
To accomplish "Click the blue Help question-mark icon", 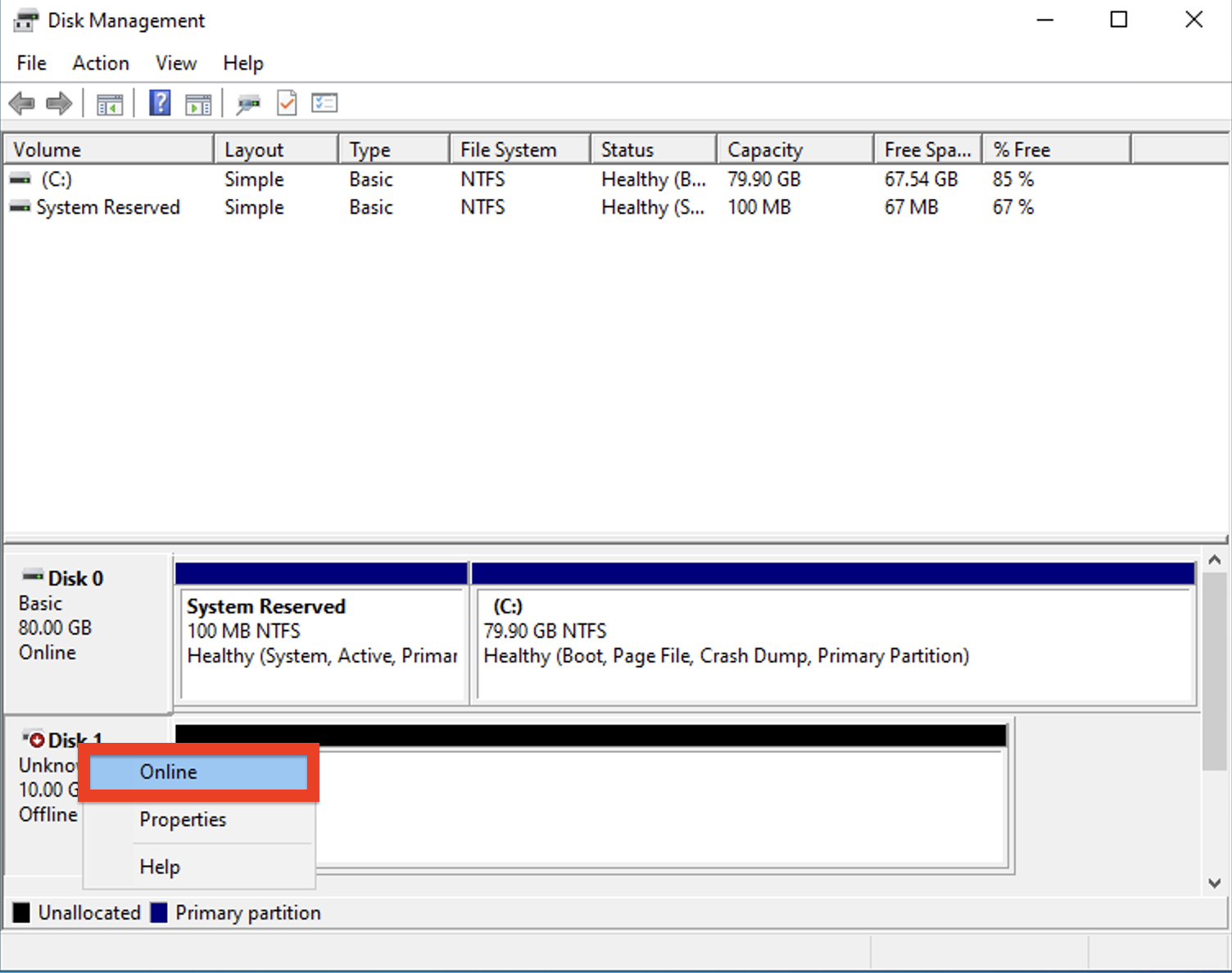I will click(160, 103).
